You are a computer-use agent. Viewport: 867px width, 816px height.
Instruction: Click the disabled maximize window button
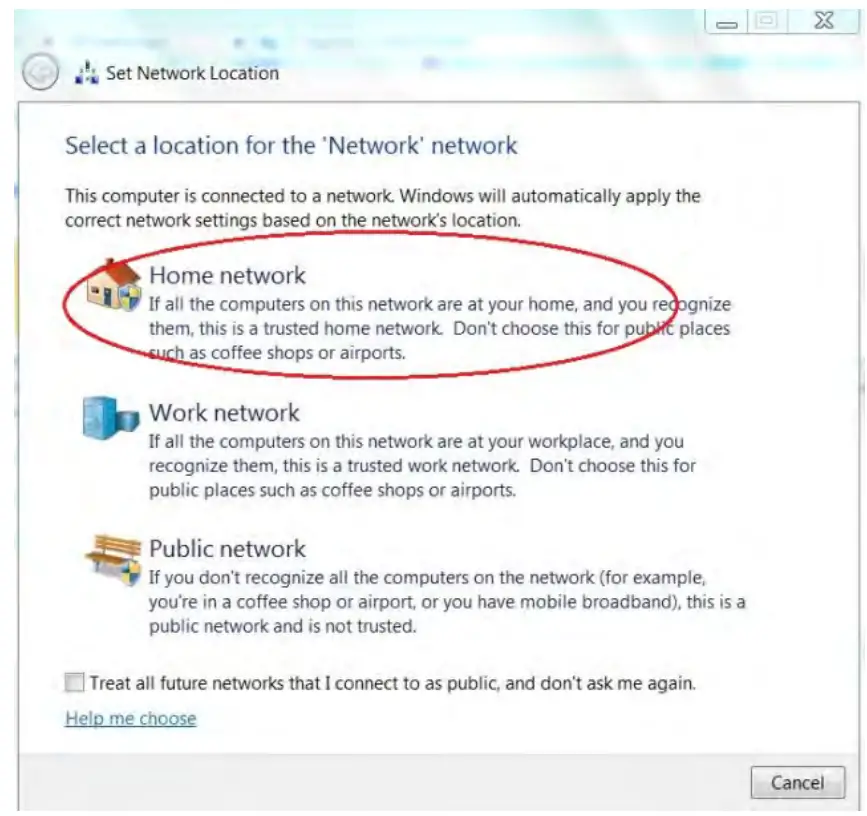pyautogui.click(x=767, y=21)
